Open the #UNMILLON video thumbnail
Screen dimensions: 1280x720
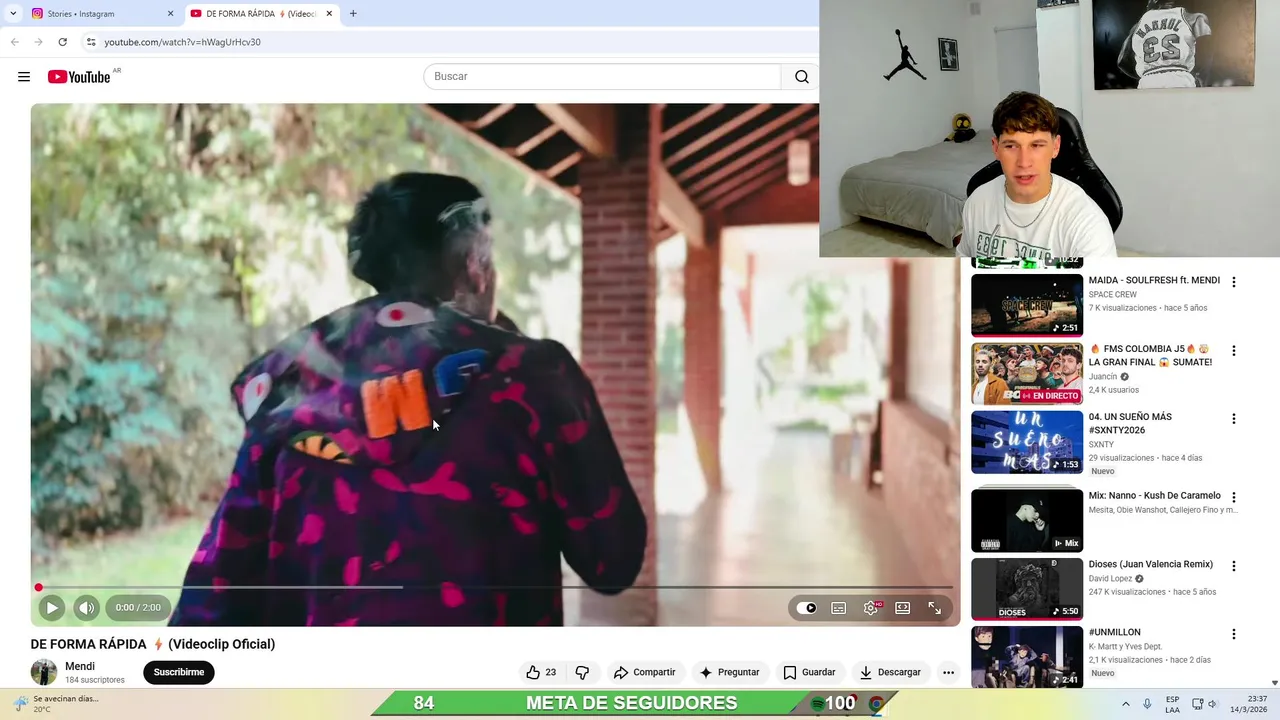click(1027, 657)
